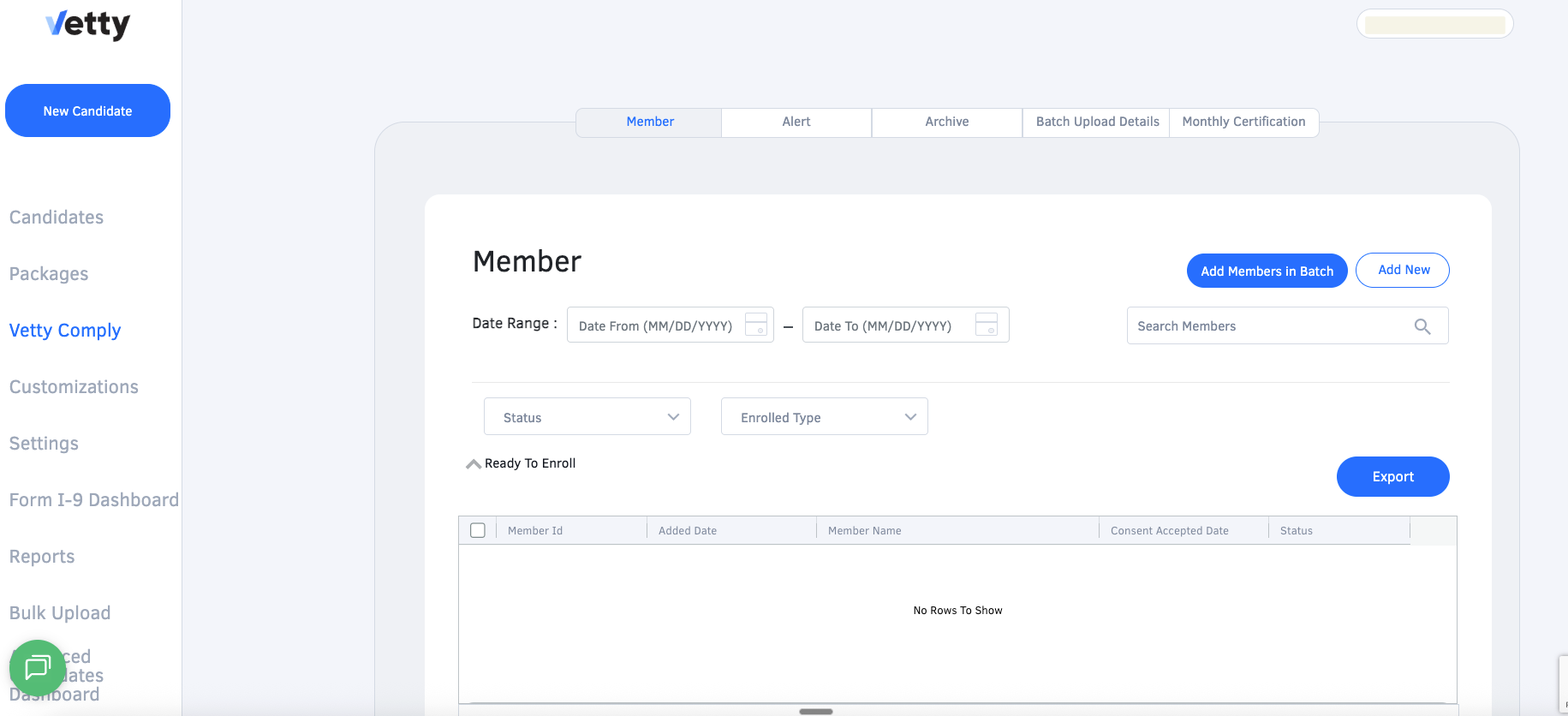Screen dimensions: 1568x716
Task: Collapse the Ready To Enroll section
Action: point(474,464)
